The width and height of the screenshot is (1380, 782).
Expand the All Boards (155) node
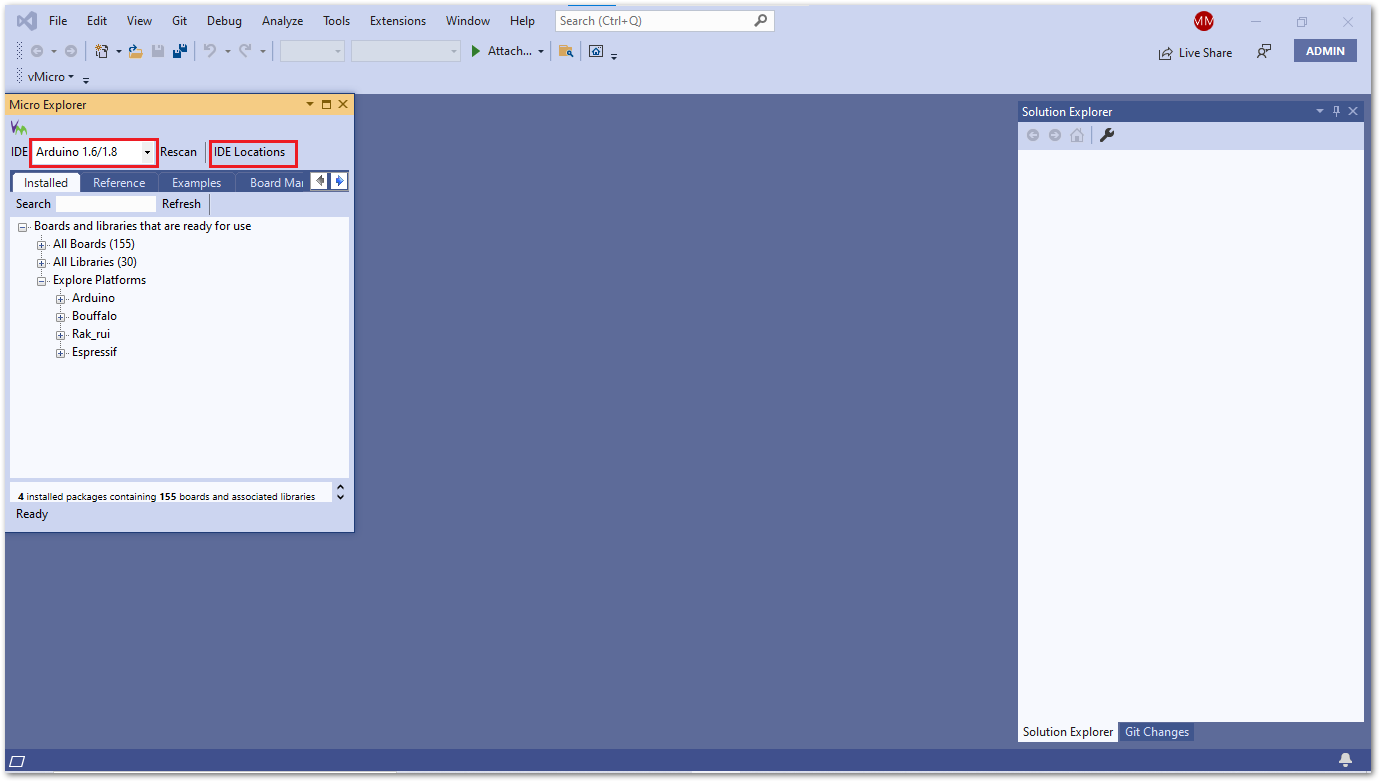coord(42,245)
